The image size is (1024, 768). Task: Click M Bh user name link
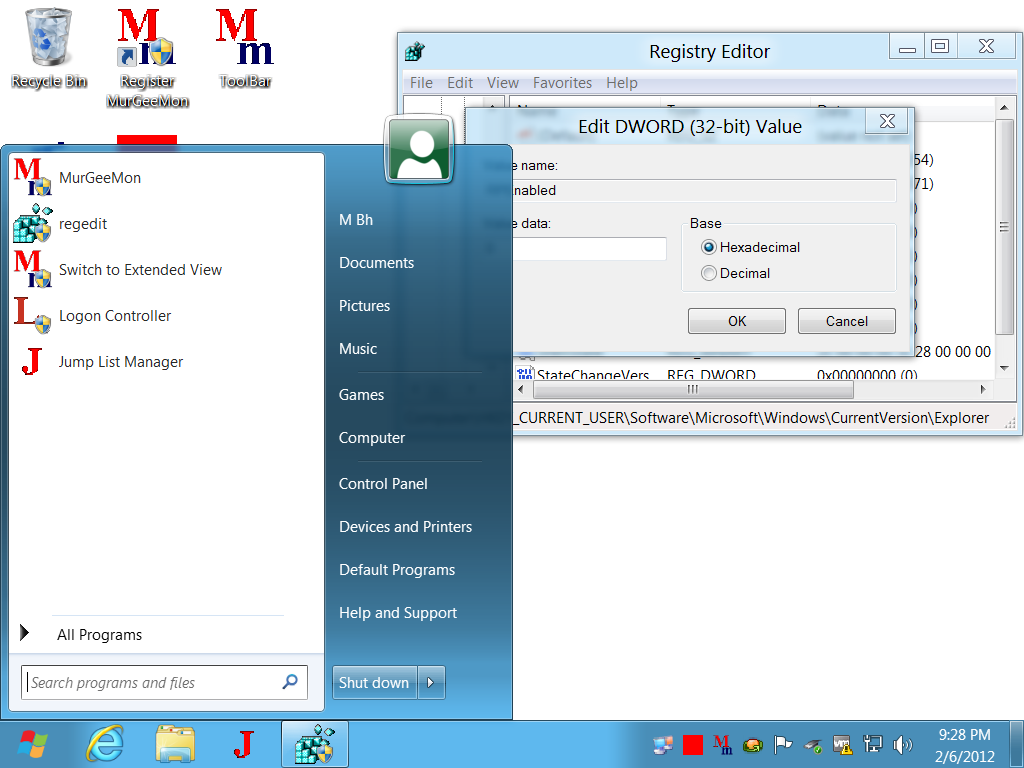356,220
